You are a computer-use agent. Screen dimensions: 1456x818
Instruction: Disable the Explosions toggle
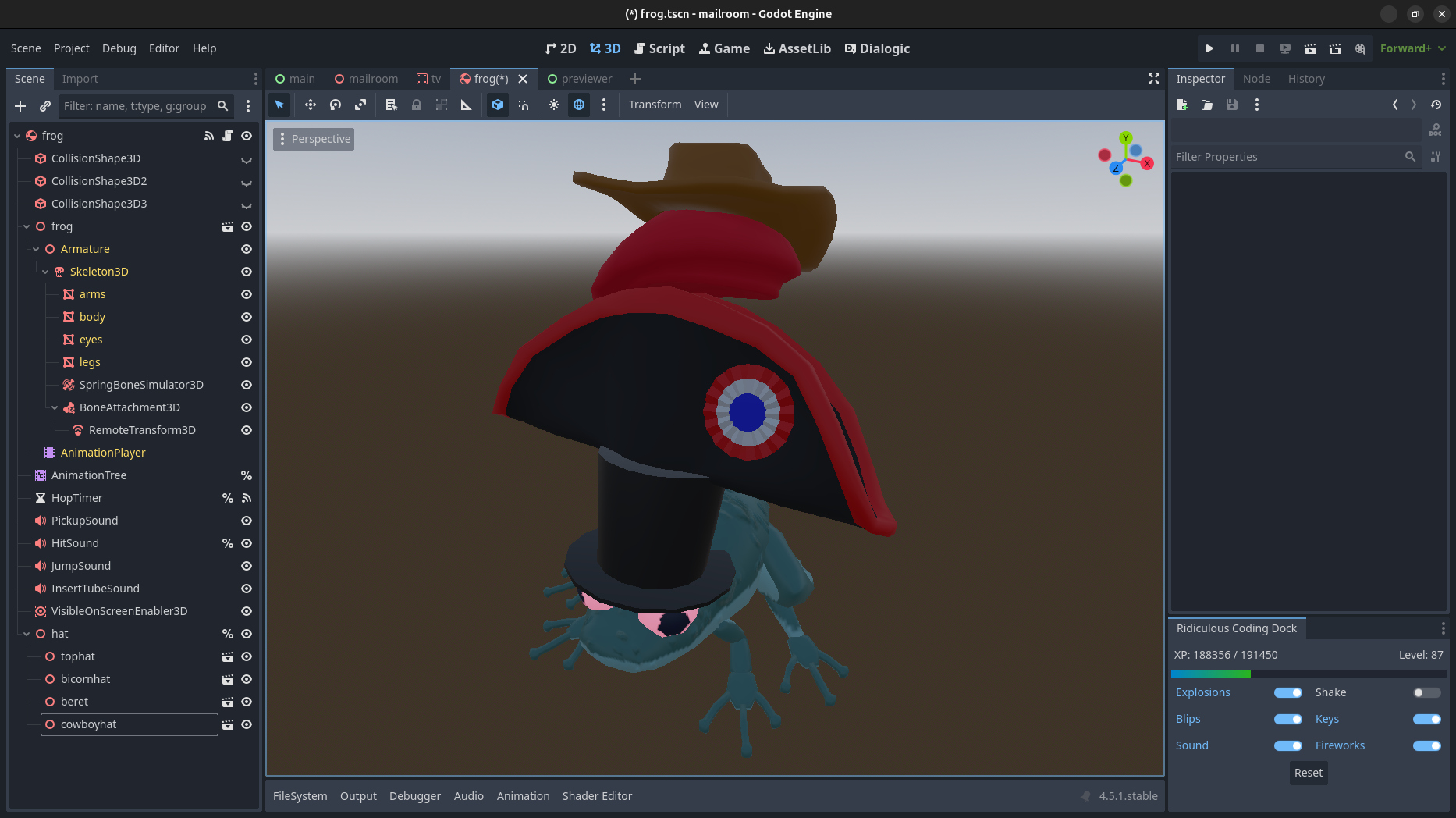(x=1287, y=692)
